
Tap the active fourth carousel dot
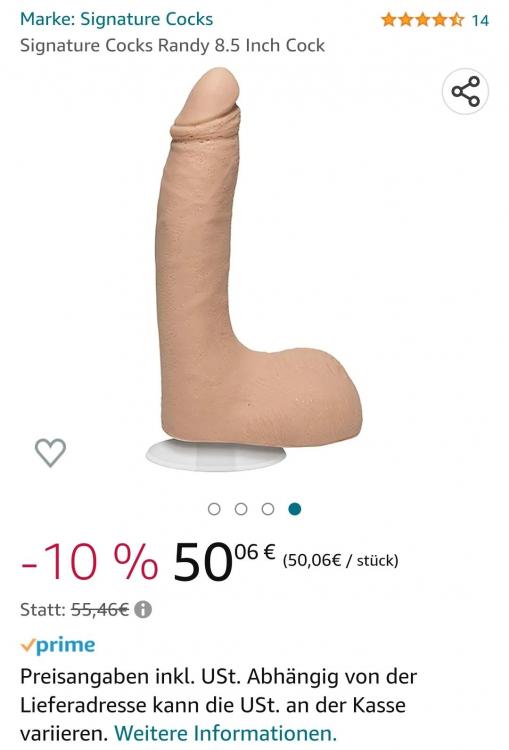pos(295,509)
